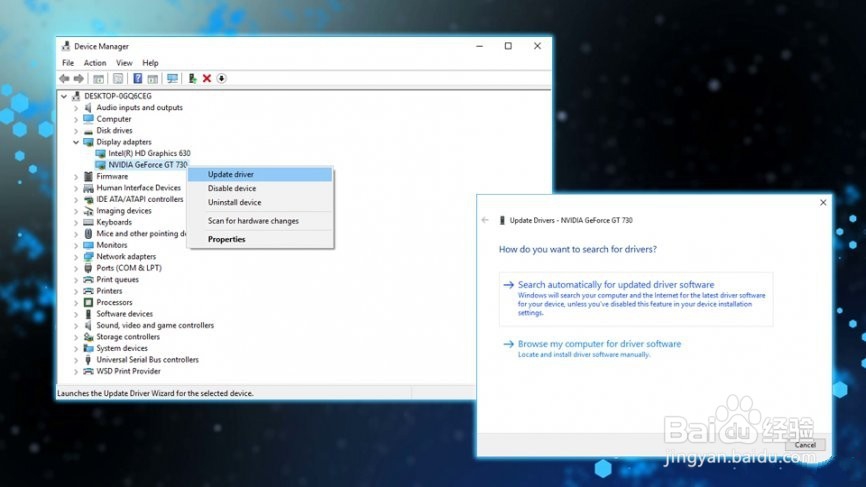Close the Update Drivers dialog
Image resolution: width=866 pixels, height=487 pixels.
[x=823, y=203]
